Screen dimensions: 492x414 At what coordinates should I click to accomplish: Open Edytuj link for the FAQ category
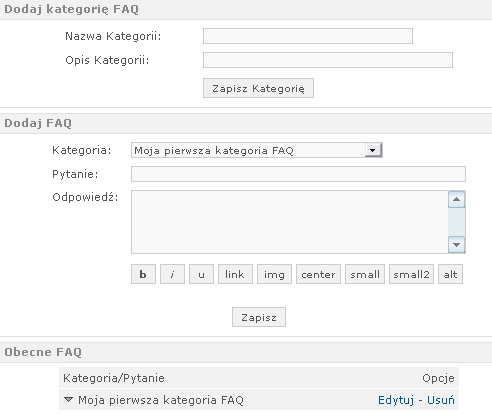(396, 400)
